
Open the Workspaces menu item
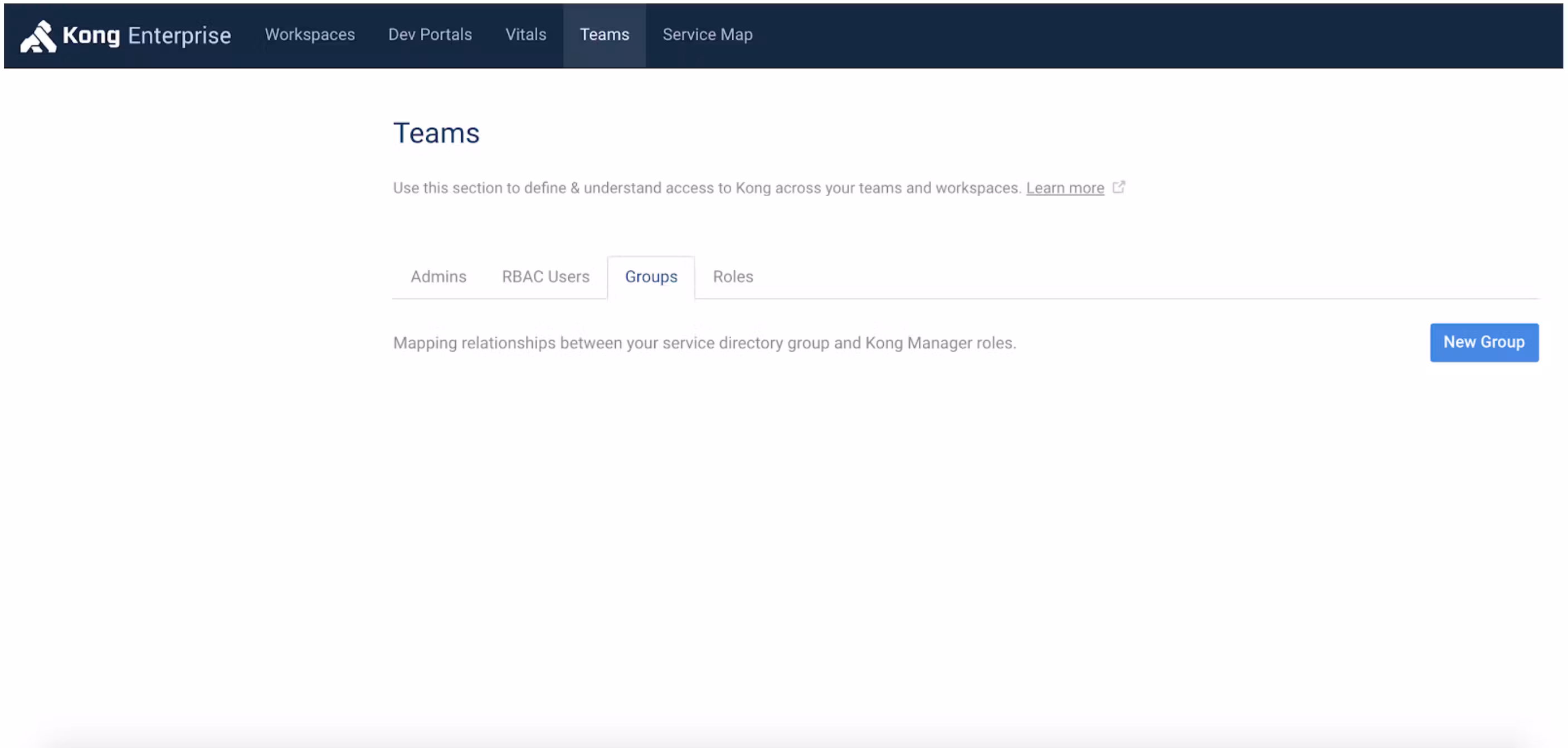coord(309,35)
